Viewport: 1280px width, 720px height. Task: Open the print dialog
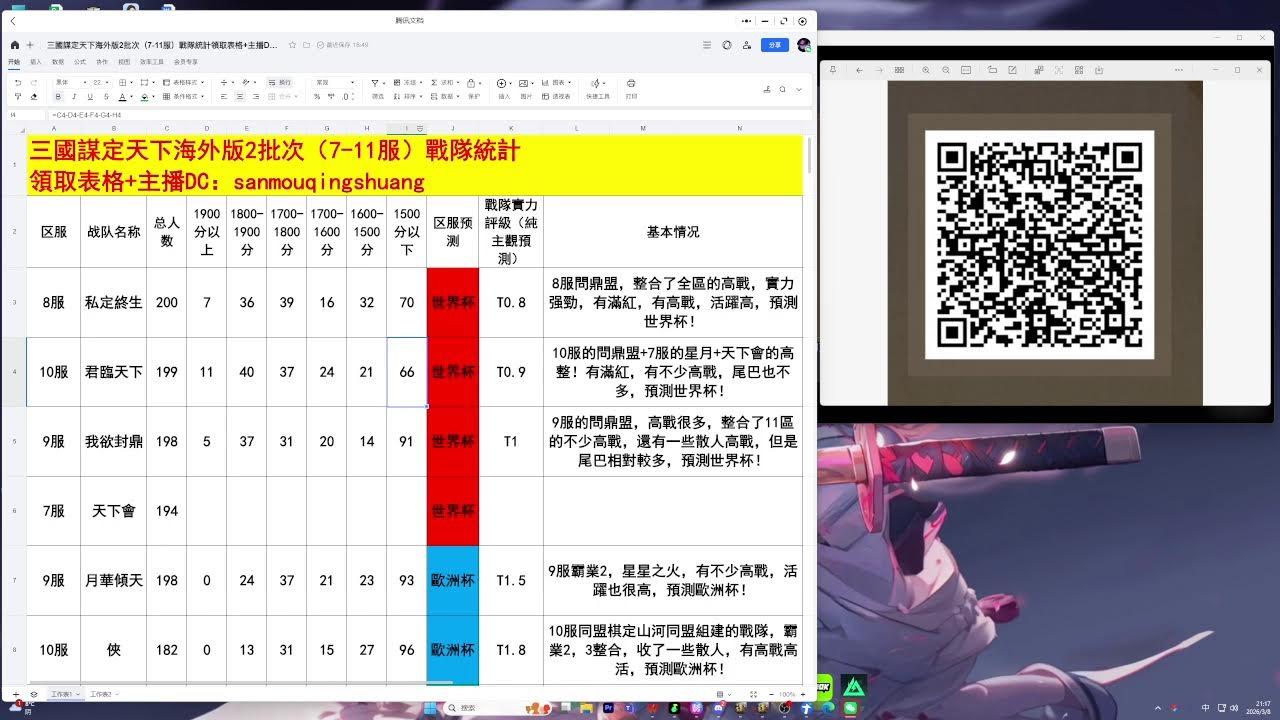pos(631,89)
